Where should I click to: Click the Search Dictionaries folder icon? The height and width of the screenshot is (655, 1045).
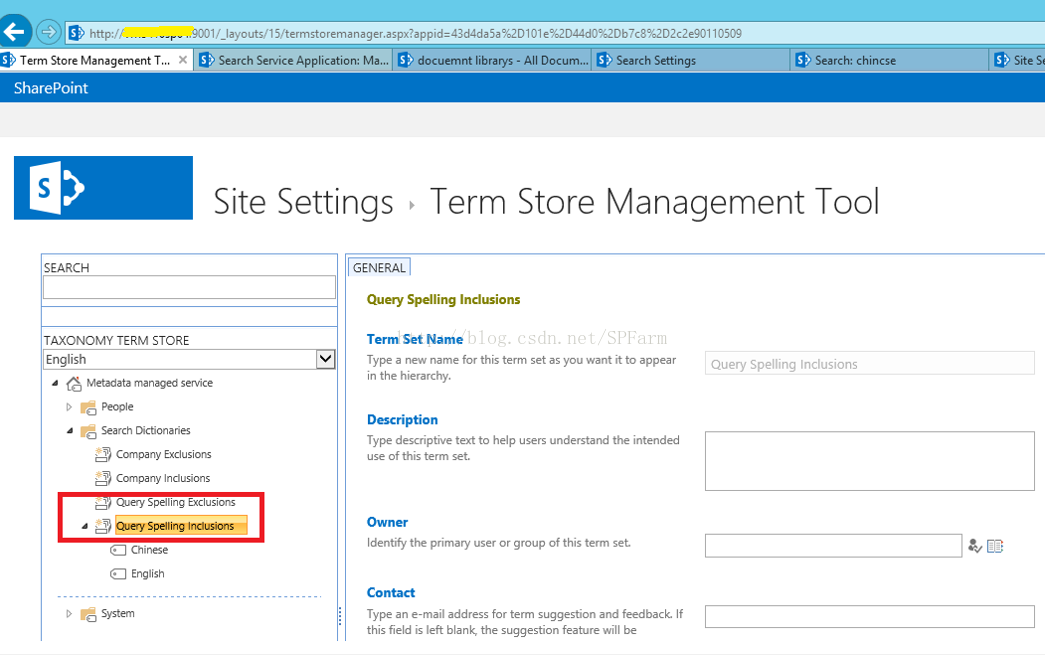click(88, 431)
